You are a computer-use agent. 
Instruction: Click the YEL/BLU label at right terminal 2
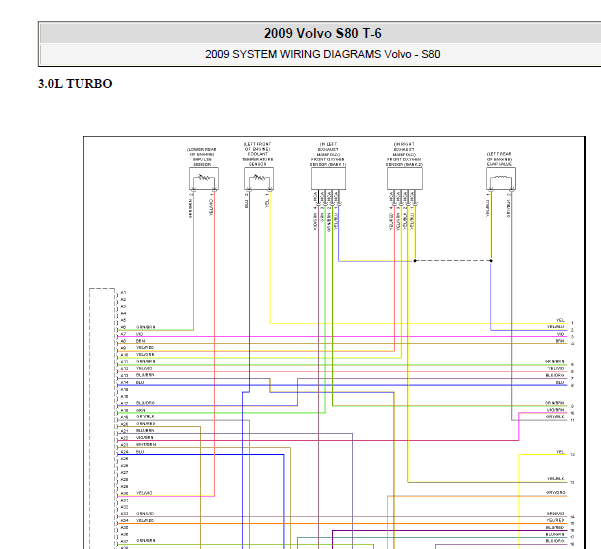[555, 327]
